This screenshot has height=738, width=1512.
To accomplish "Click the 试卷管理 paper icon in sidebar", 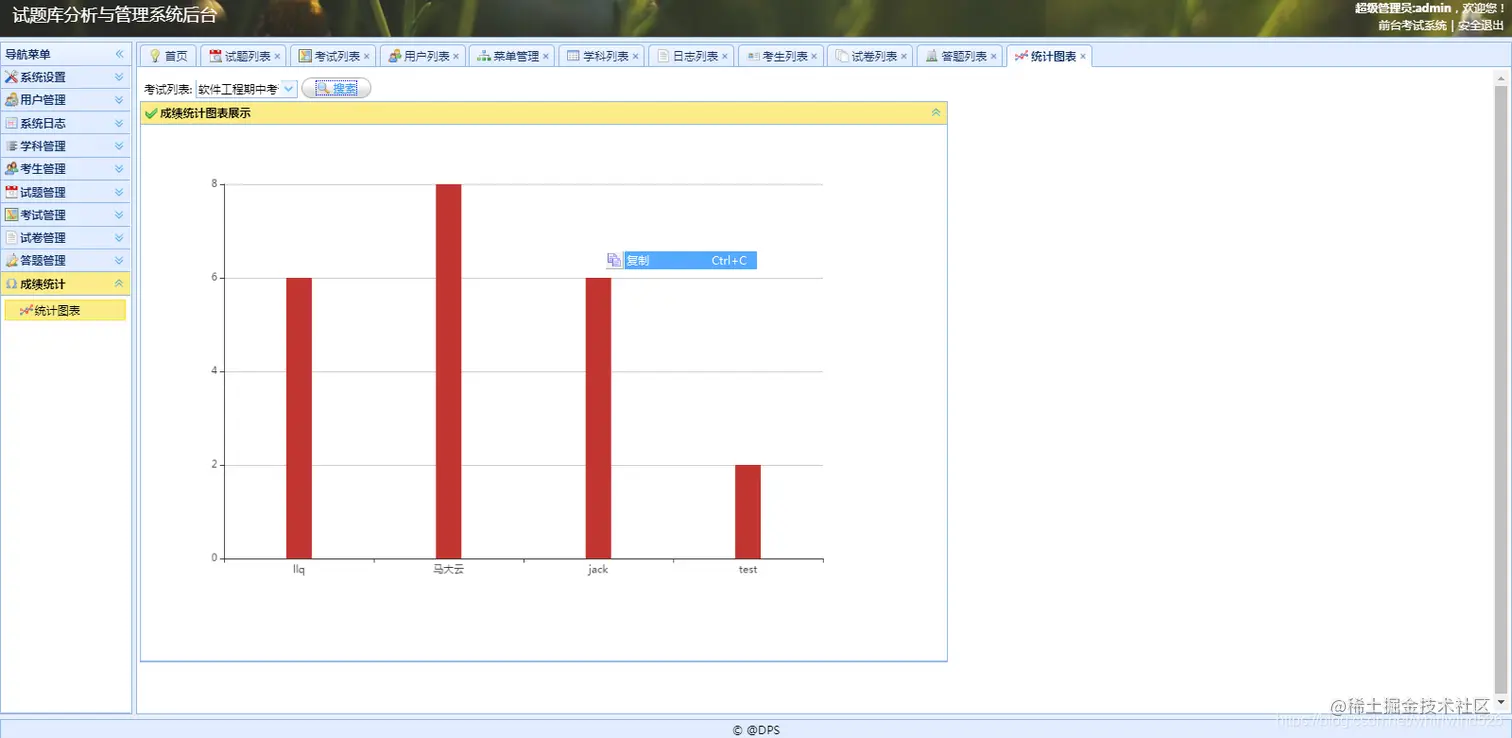I will click(11, 238).
